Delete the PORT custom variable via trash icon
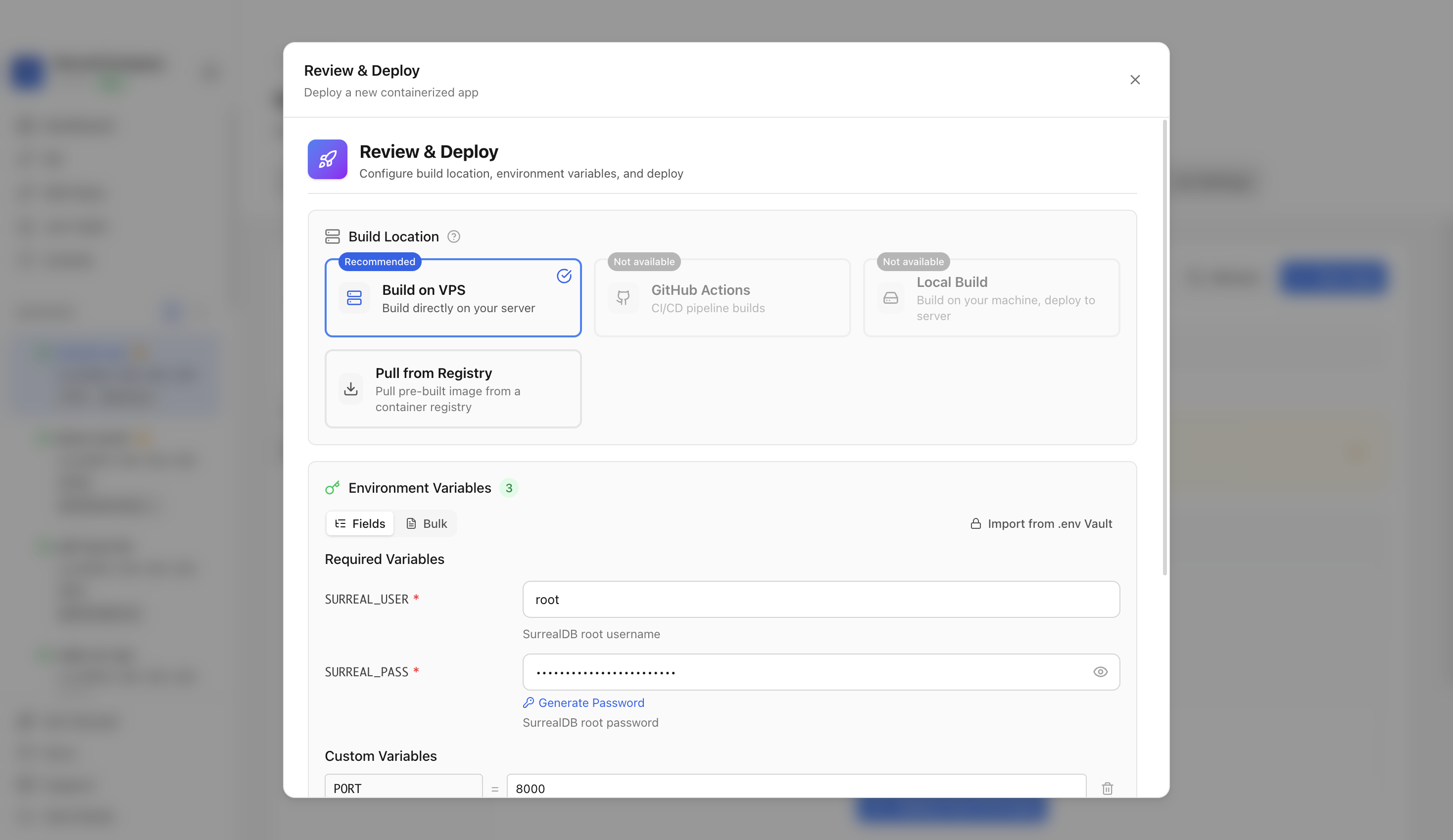Image resolution: width=1453 pixels, height=840 pixels. pos(1107,788)
